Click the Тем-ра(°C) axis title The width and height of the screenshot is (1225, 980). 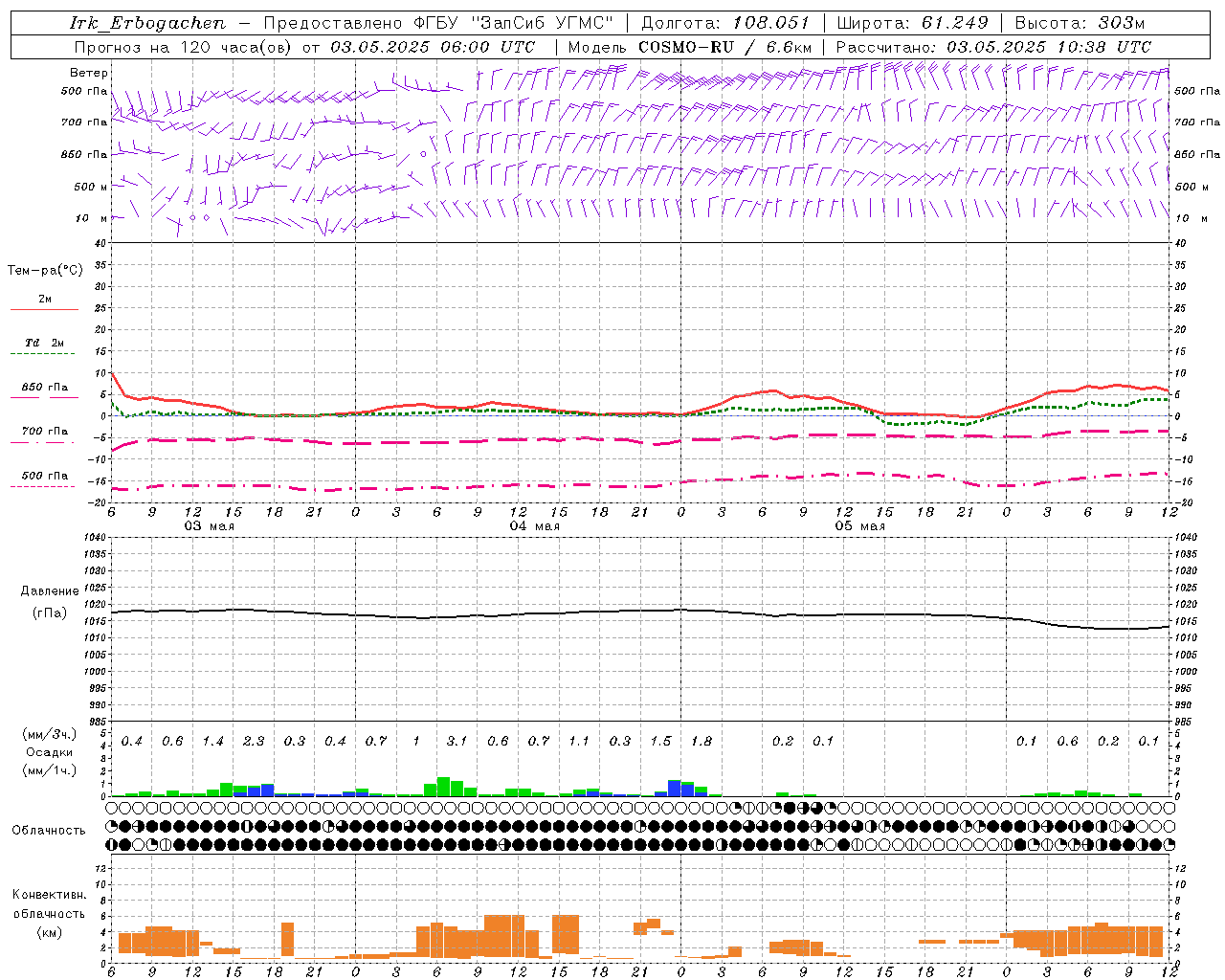(x=45, y=271)
